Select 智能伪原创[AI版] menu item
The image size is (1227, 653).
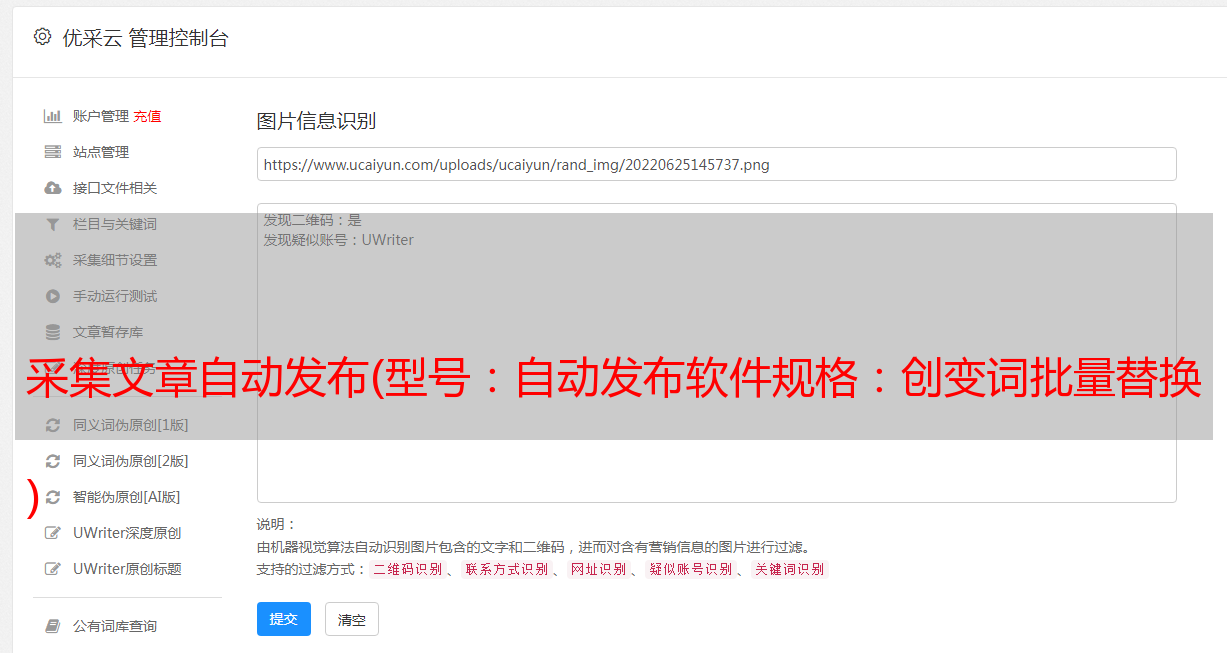click(127, 497)
